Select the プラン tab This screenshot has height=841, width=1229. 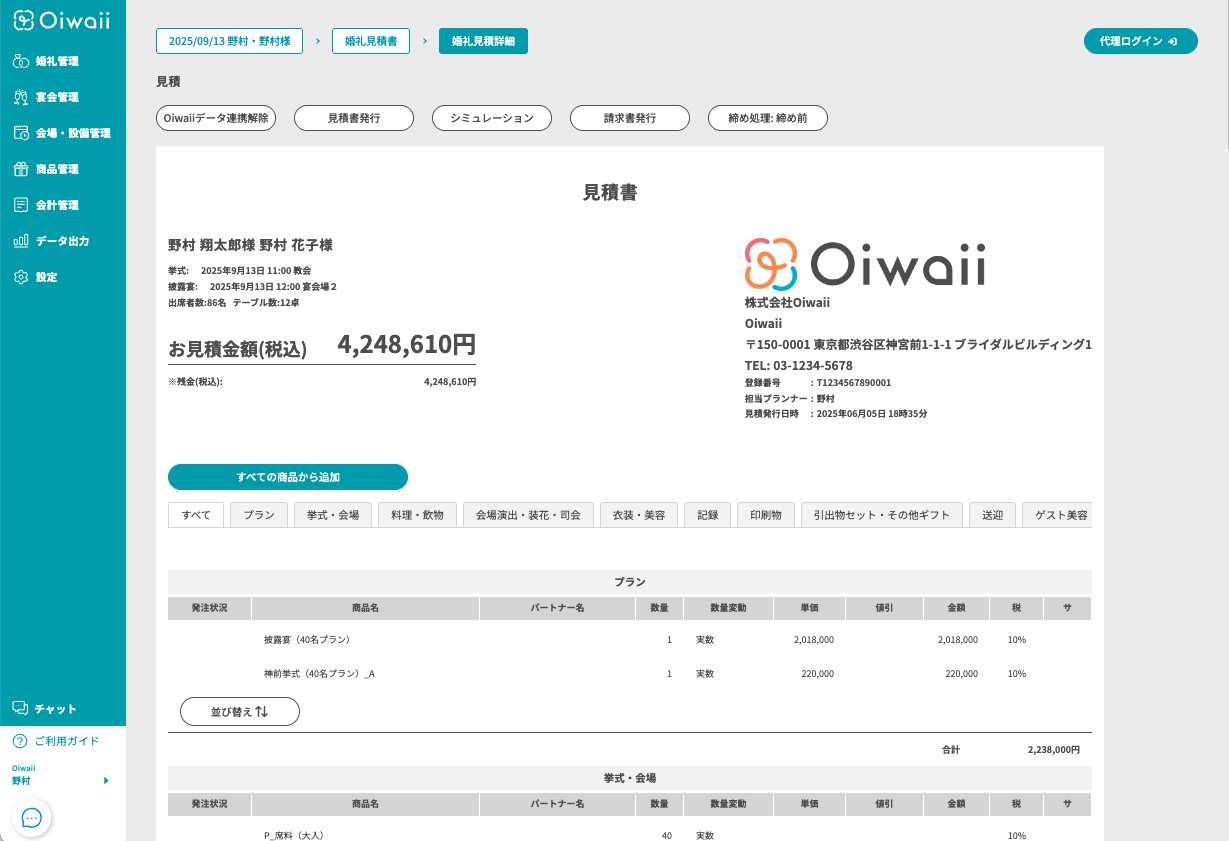click(x=259, y=515)
